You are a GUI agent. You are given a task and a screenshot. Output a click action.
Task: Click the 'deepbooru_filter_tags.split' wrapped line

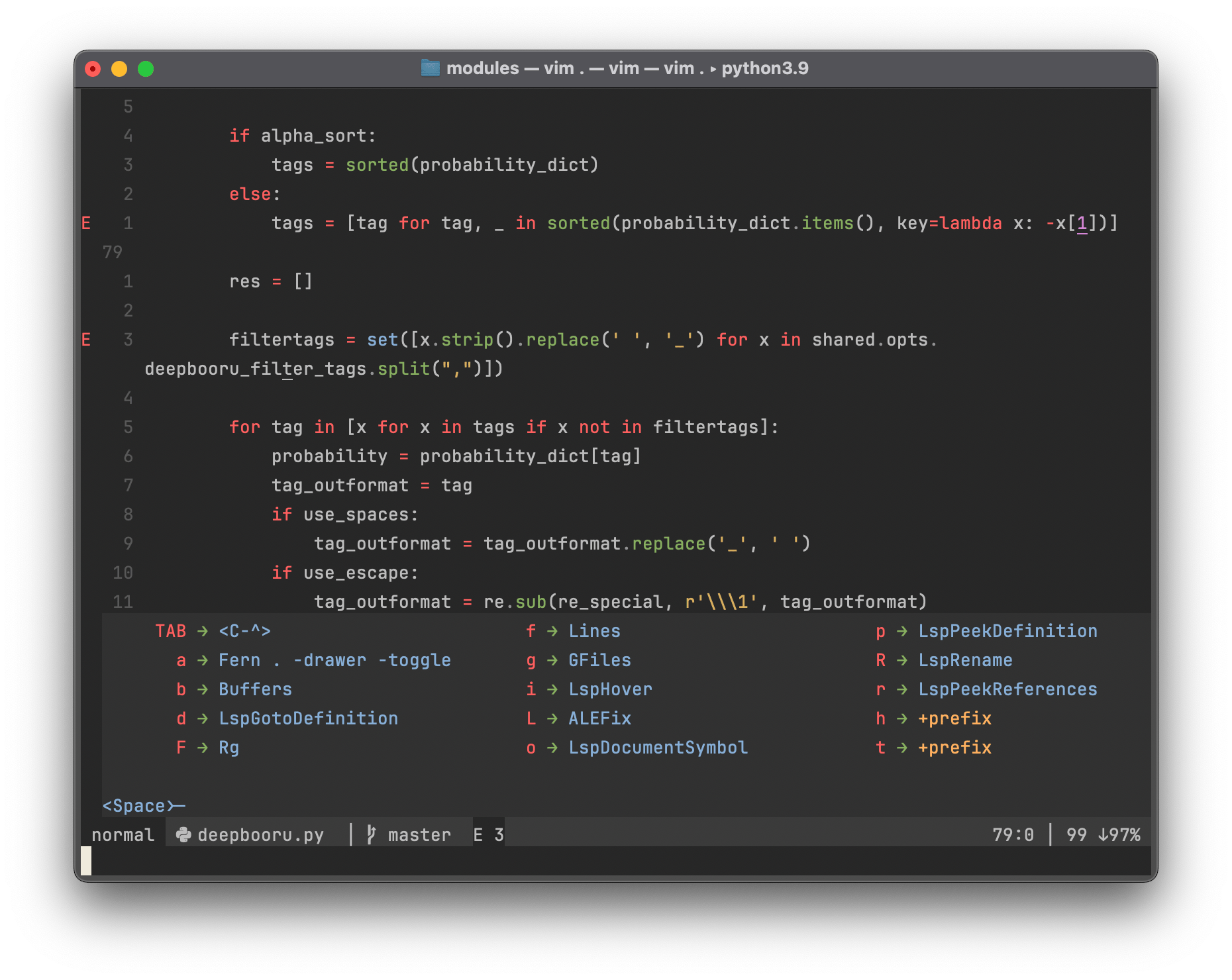click(x=325, y=369)
